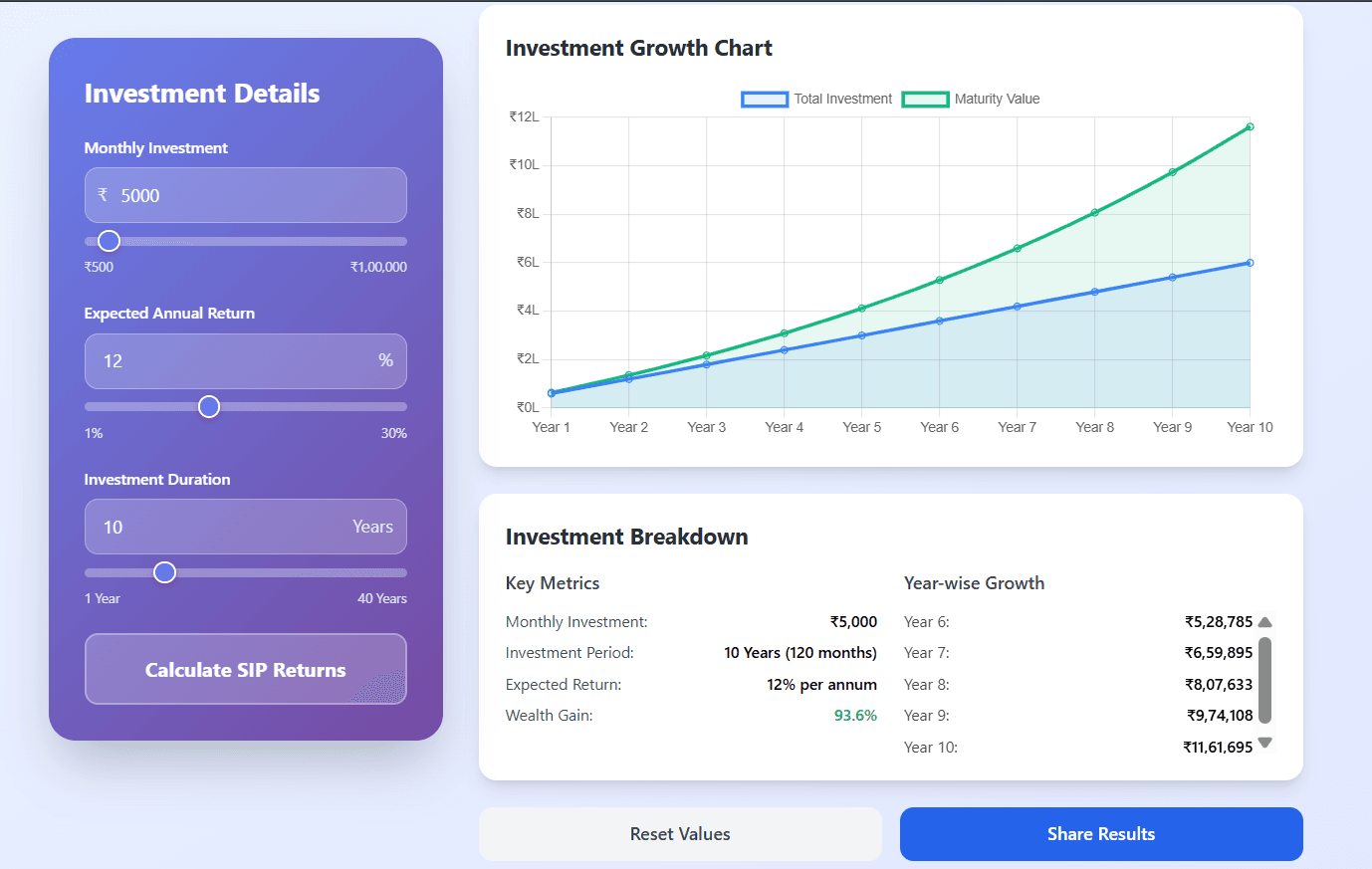Select the Expected Annual Return slider handle

point(209,406)
